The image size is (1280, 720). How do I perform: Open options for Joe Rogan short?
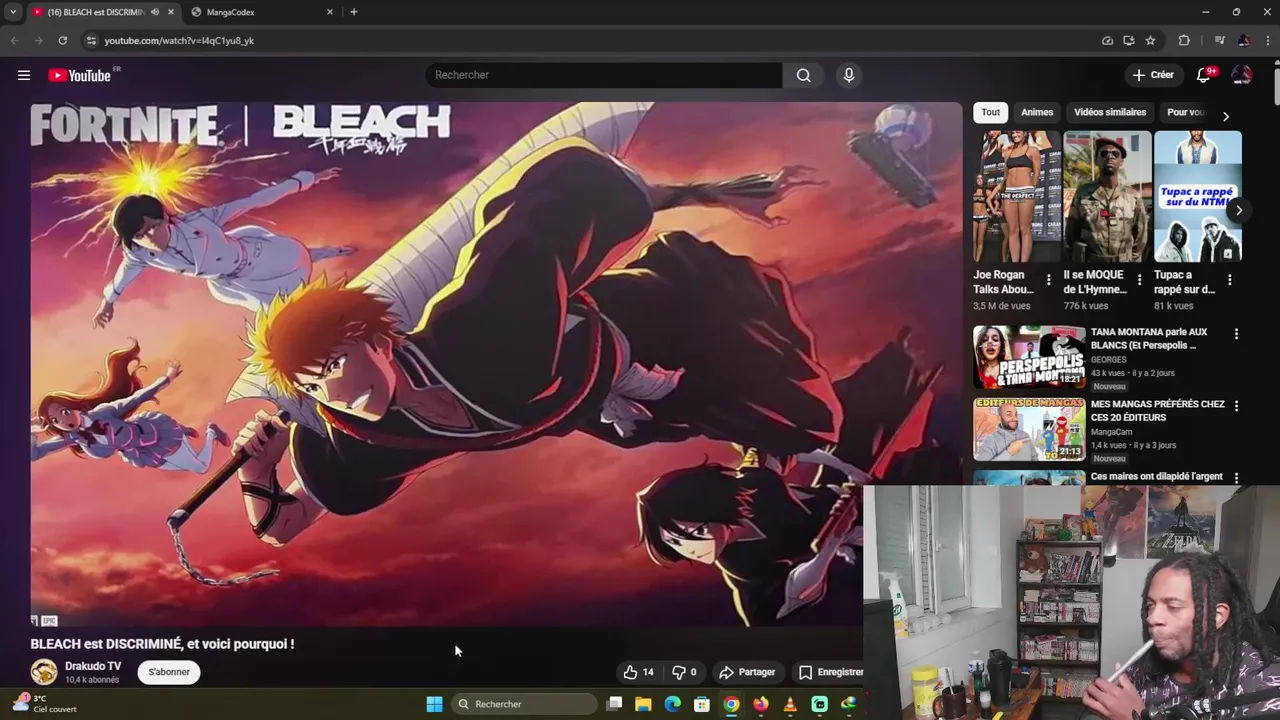click(1048, 280)
